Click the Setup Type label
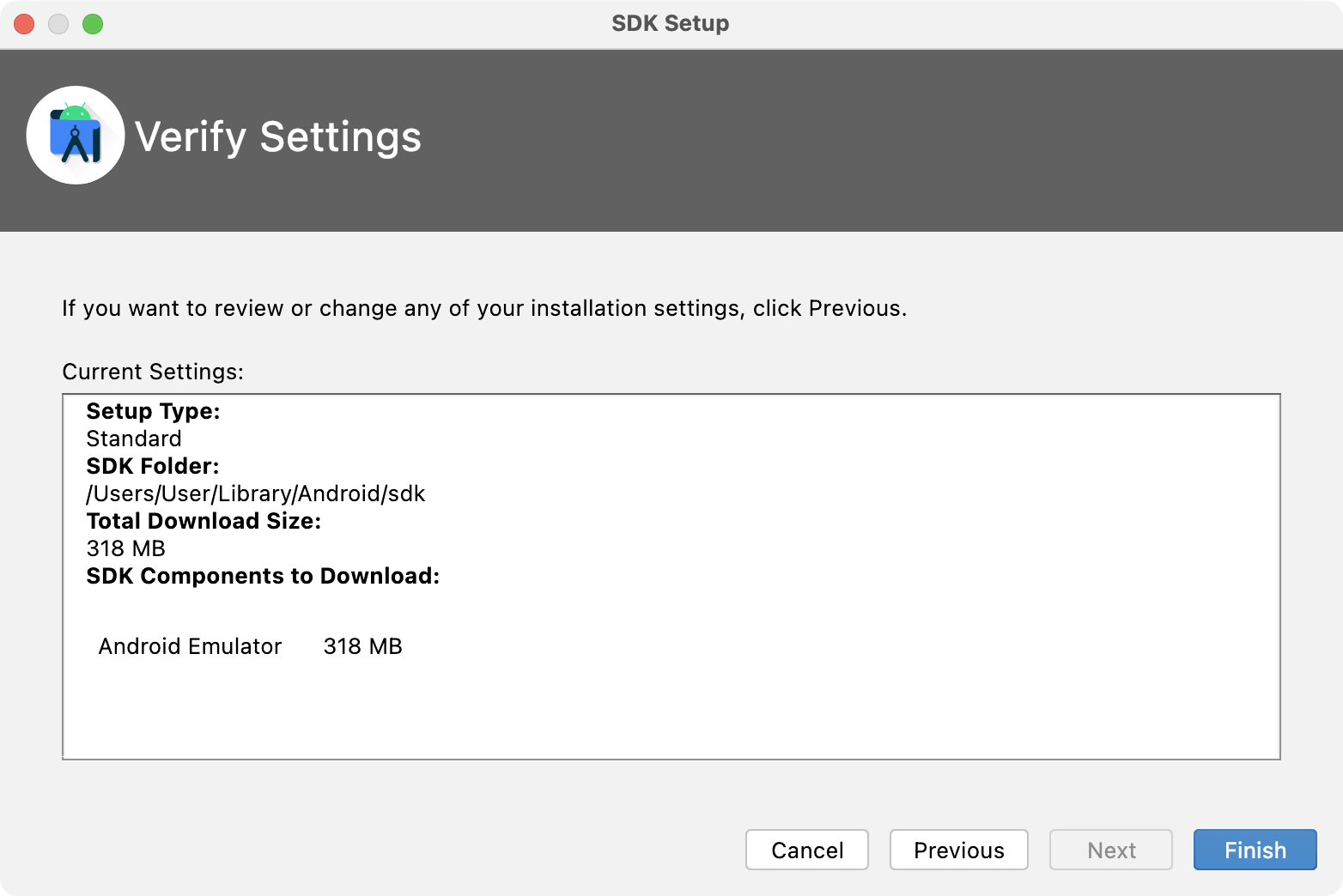 [x=153, y=411]
